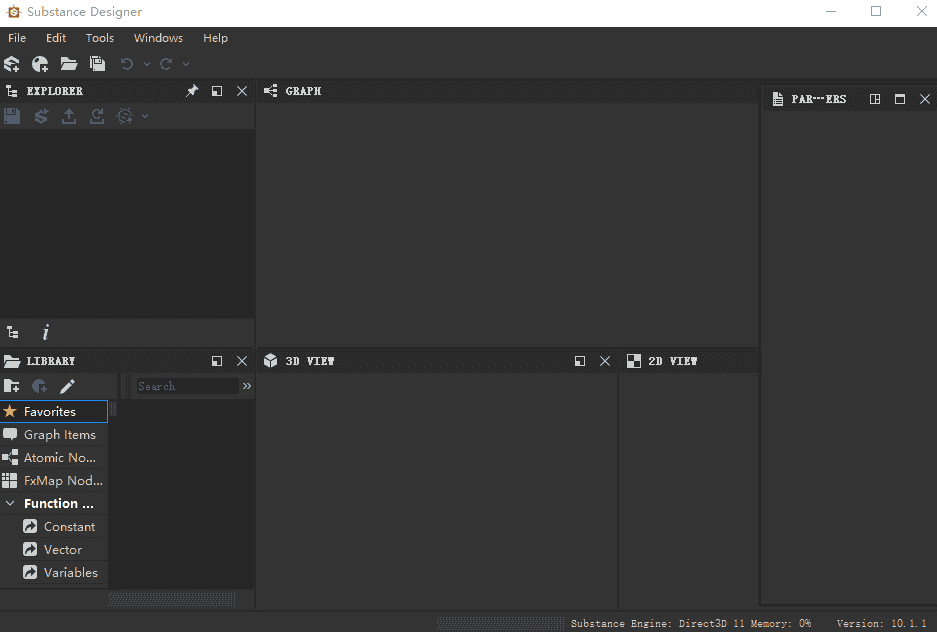Click the info icon below Explorer
Image resolution: width=937 pixels, height=632 pixels.
coord(45,333)
